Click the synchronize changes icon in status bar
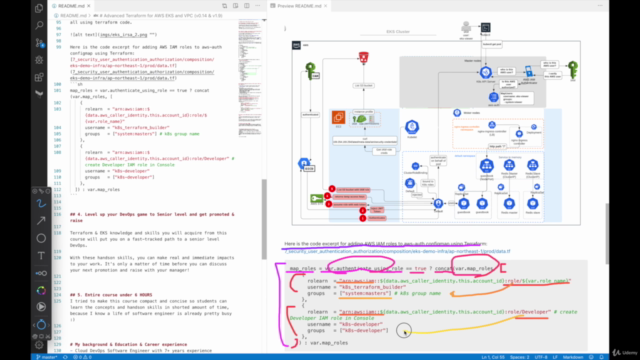The height and width of the screenshot is (360, 640). tap(65, 357)
